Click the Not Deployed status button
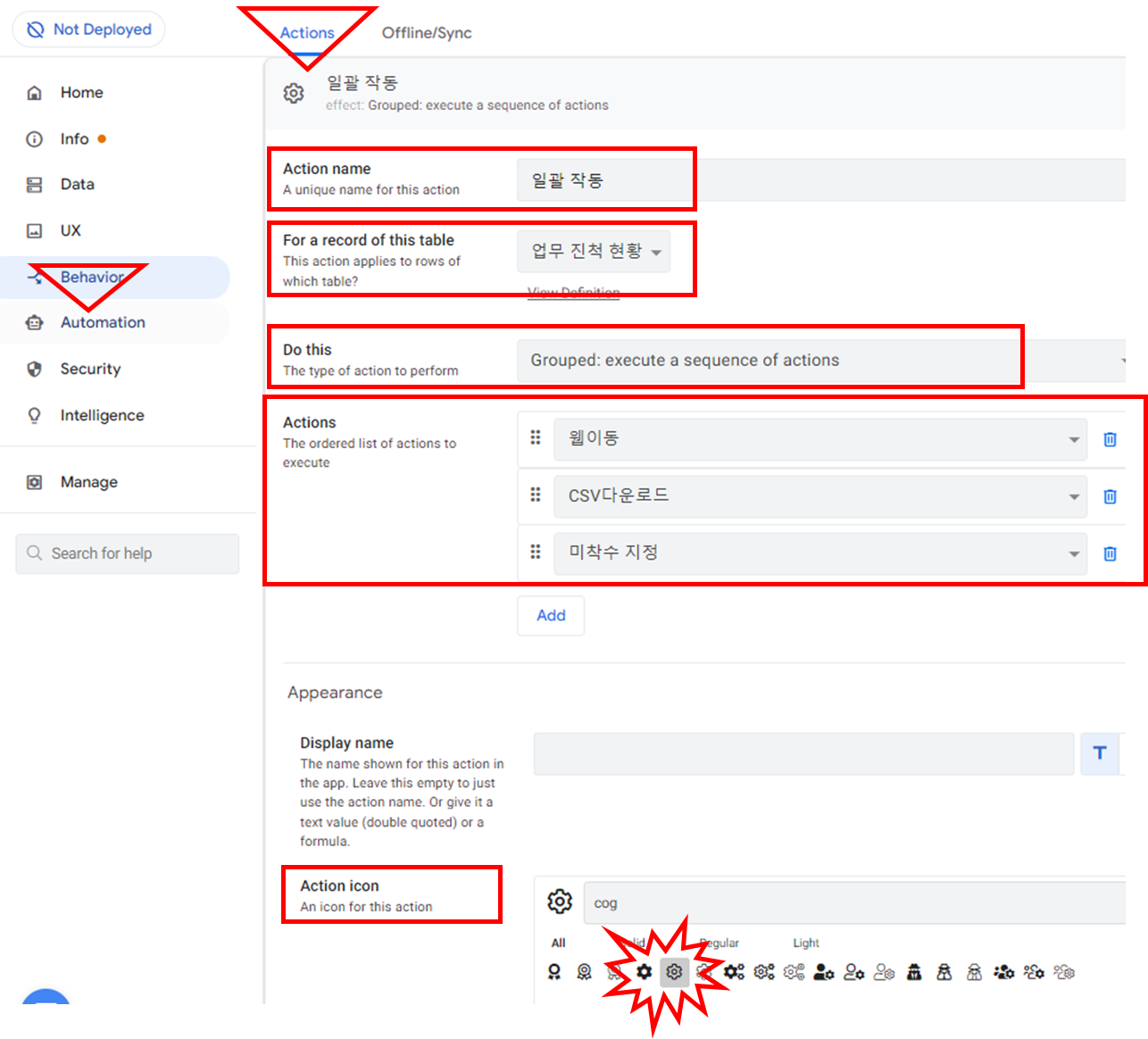The width and height of the screenshot is (1148, 1039). pyautogui.click(x=88, y=29)
